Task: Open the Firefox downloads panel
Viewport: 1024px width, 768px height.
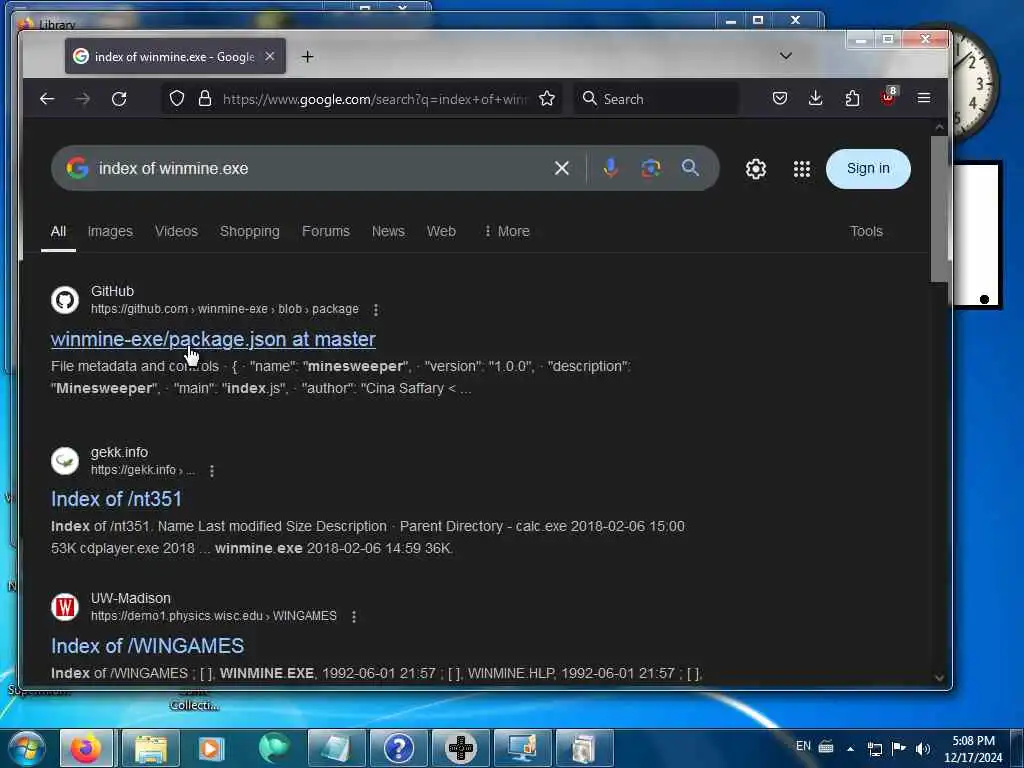Action: [815, 99]
